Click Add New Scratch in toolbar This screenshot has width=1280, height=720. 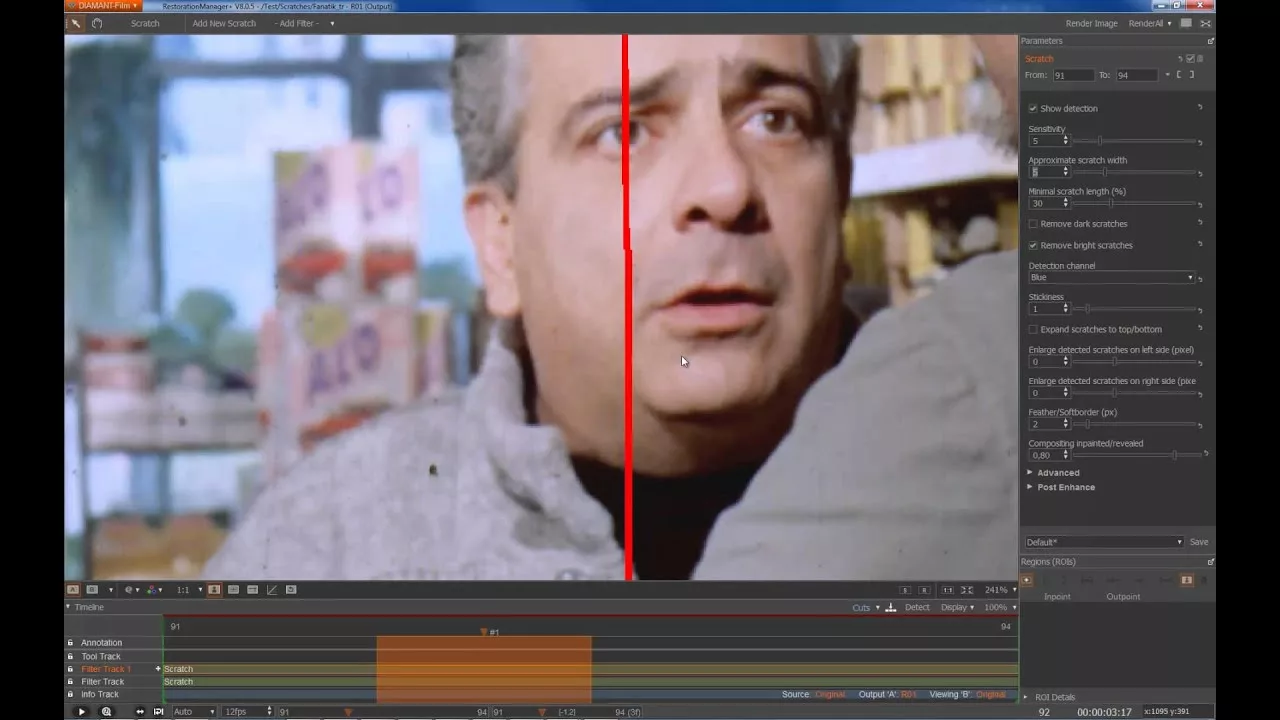pos(224,23)
